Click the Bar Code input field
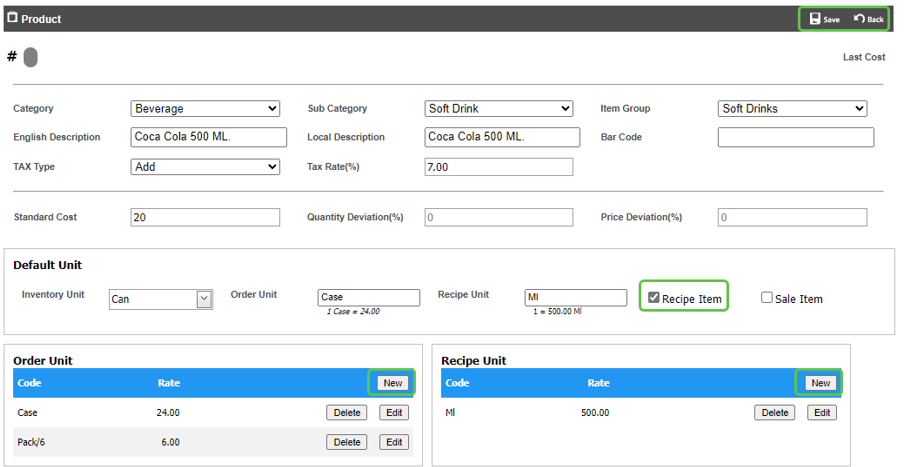The width and height of the screenshot is (913, 467). [795, 137]
